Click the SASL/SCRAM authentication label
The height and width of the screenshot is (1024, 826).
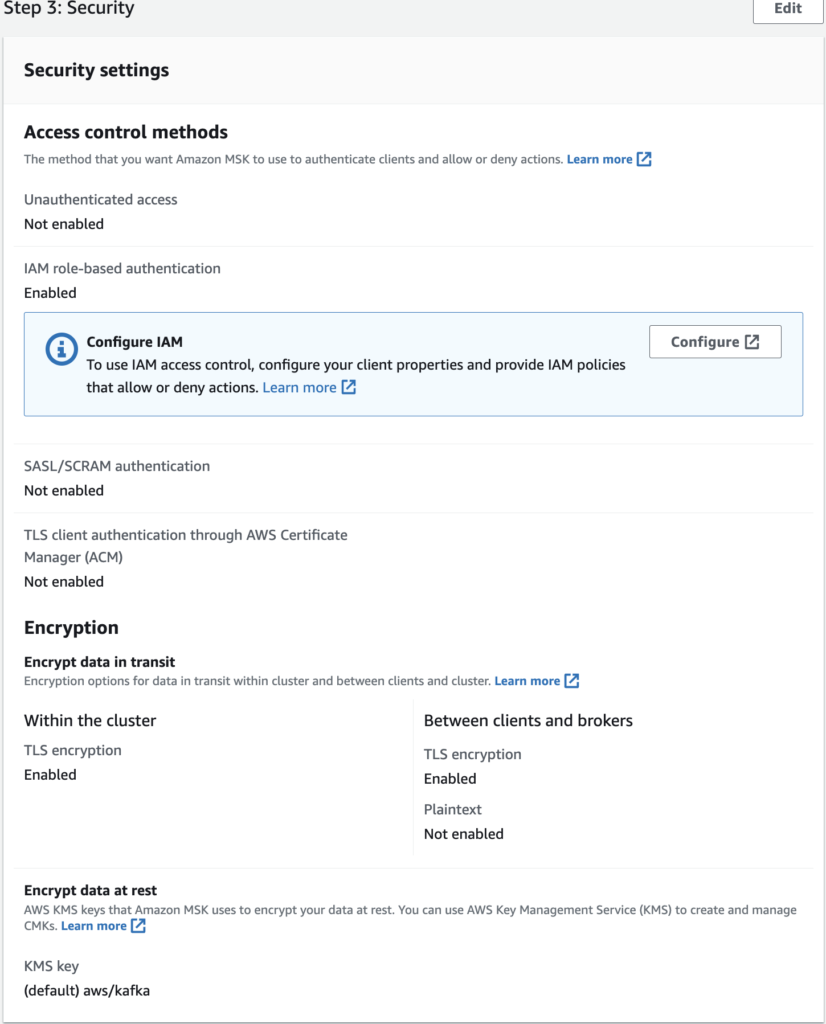click(117, 466)
